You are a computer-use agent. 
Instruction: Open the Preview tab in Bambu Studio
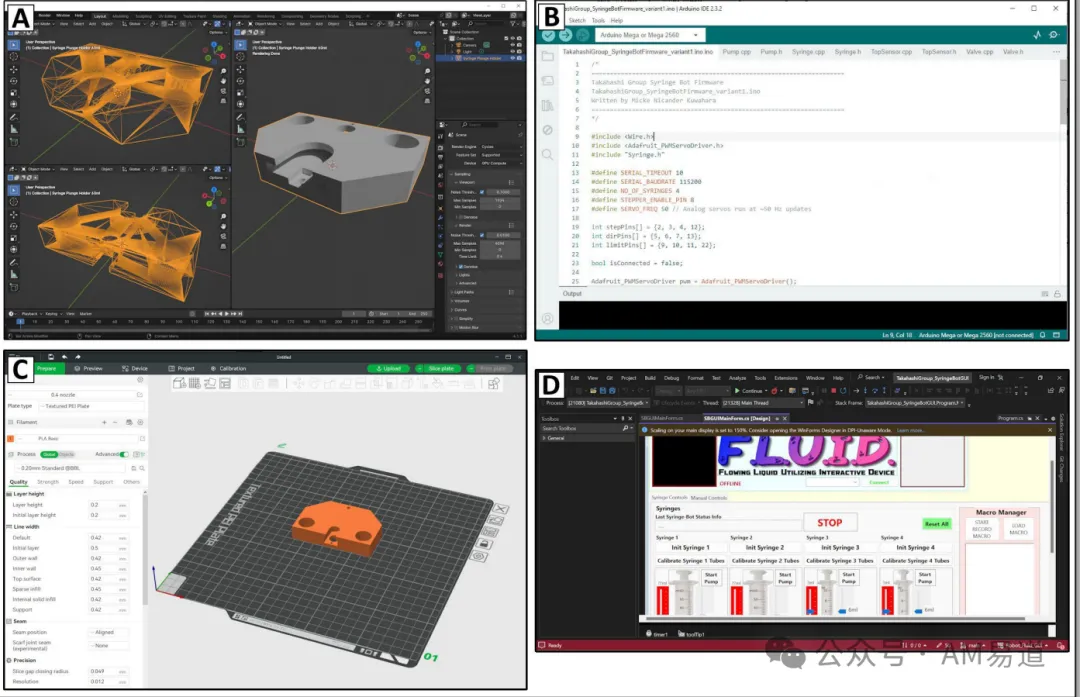pos(88,368)
